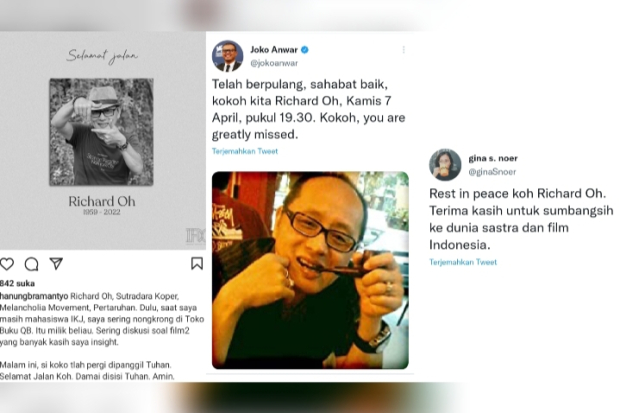This screenshot has width=620, height=413.
Task: Open the Richard Oh pipe photo
Action: click(310, 270)
